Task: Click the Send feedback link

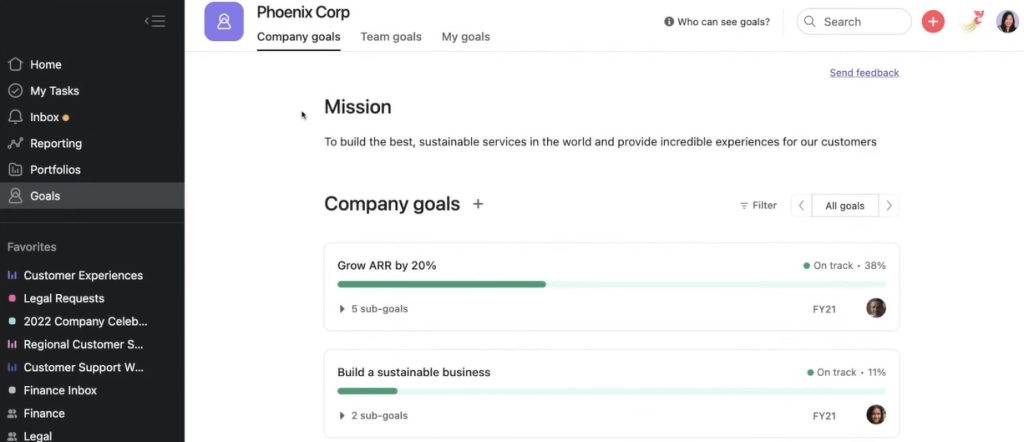Action: click(x=864, y=73)
